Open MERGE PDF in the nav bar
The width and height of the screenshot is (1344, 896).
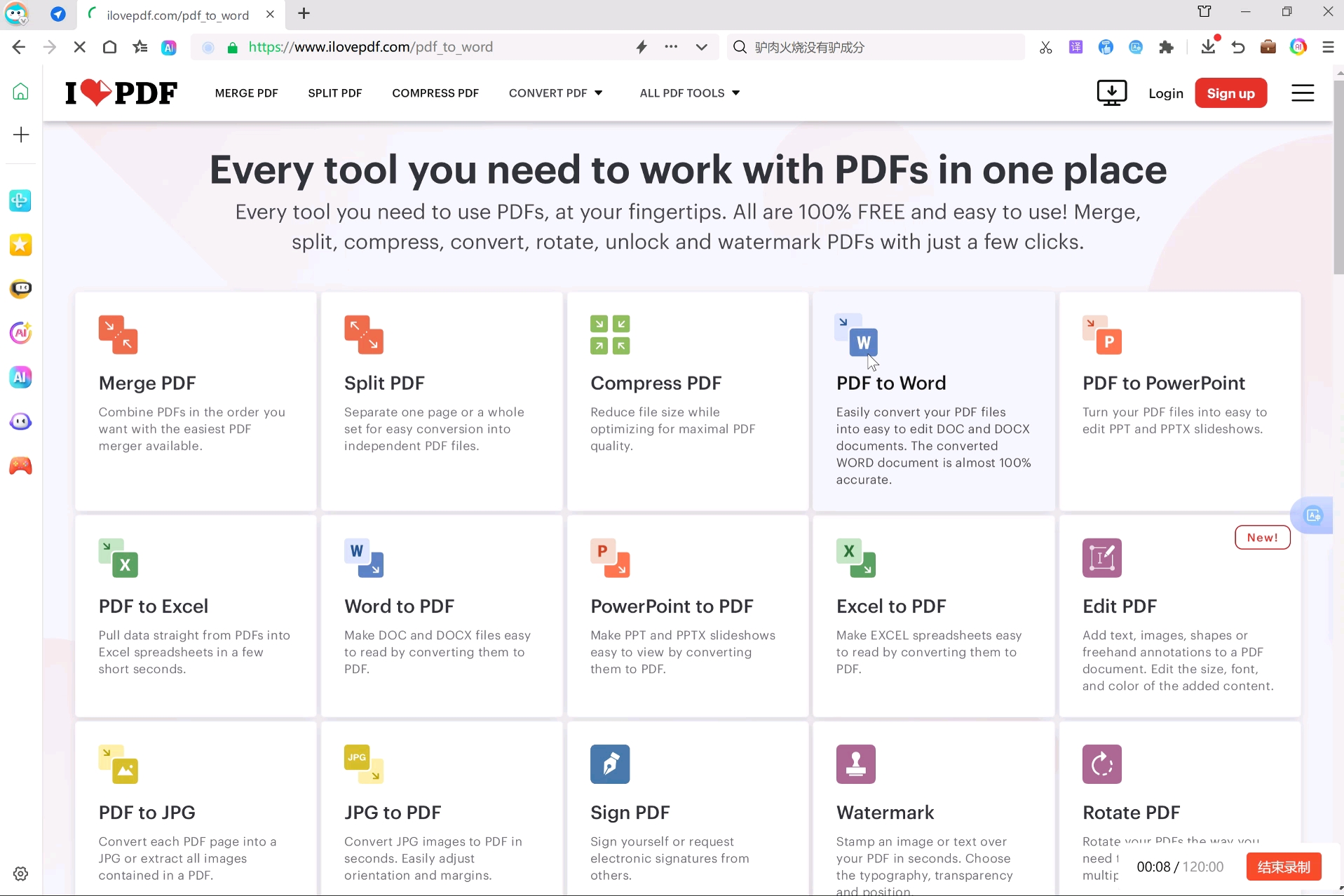coord(247,93)
